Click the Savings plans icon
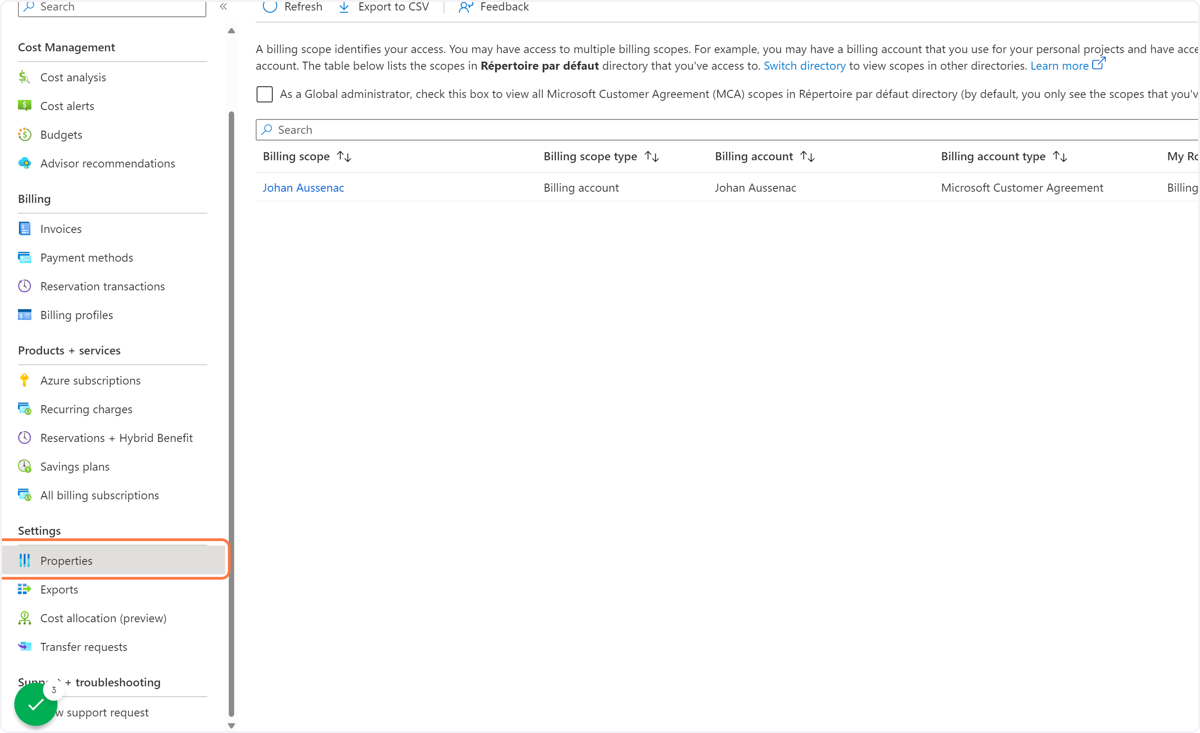This screenshot has width=1200, height=733. pyautogui.click(x=25, y=466)
